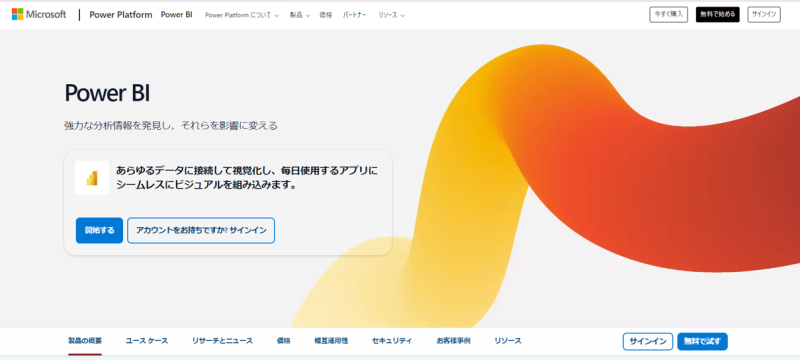Click the blue 開始する button
The width and height of the screenshot is (800, 360).
tap(99, 230)
